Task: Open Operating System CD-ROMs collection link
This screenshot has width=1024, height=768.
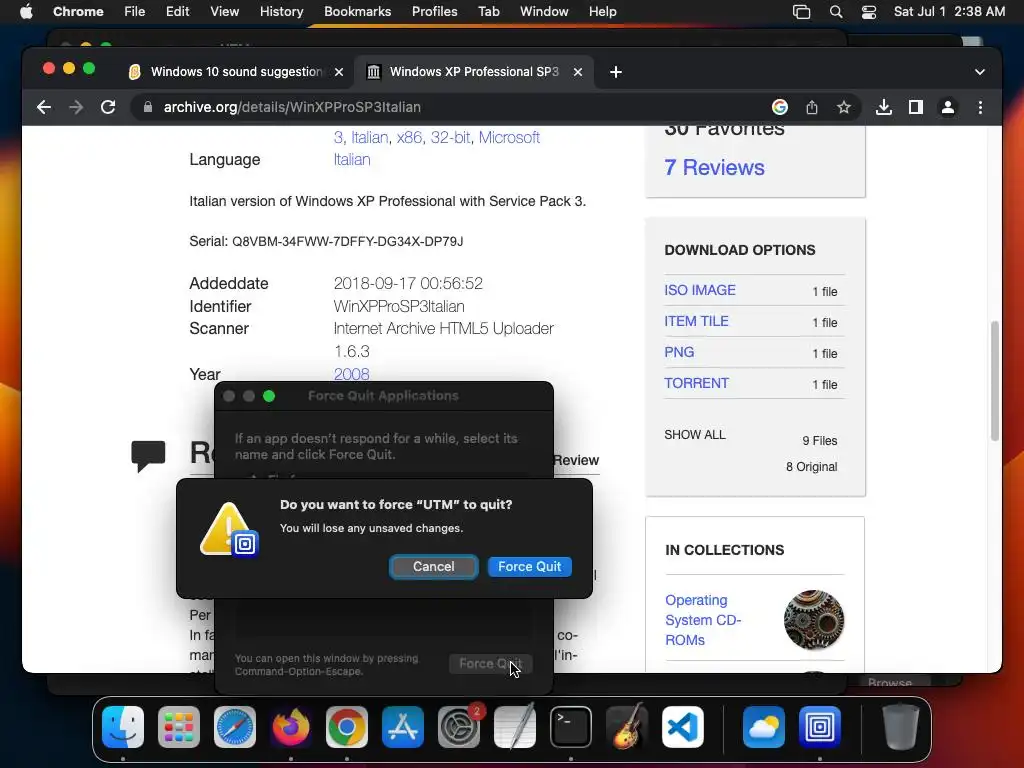Action: click(703, 620)
